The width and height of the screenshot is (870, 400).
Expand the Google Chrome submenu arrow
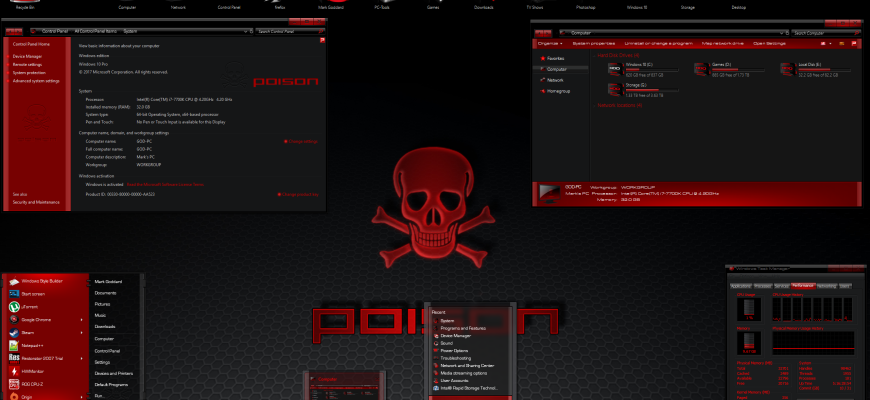(82, 320)
